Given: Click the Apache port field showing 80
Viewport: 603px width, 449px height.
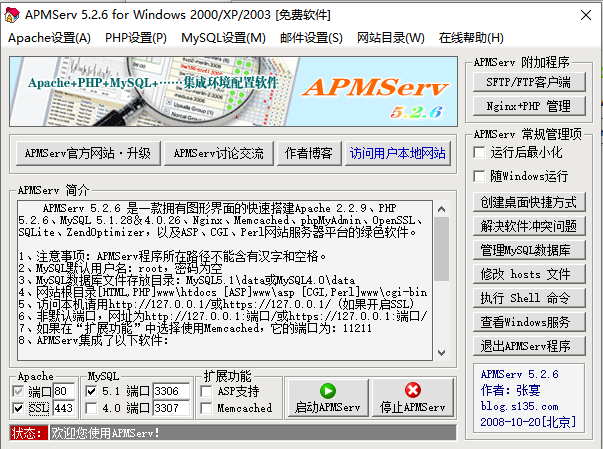Looking at the screenshot, I should click(65, 390).
